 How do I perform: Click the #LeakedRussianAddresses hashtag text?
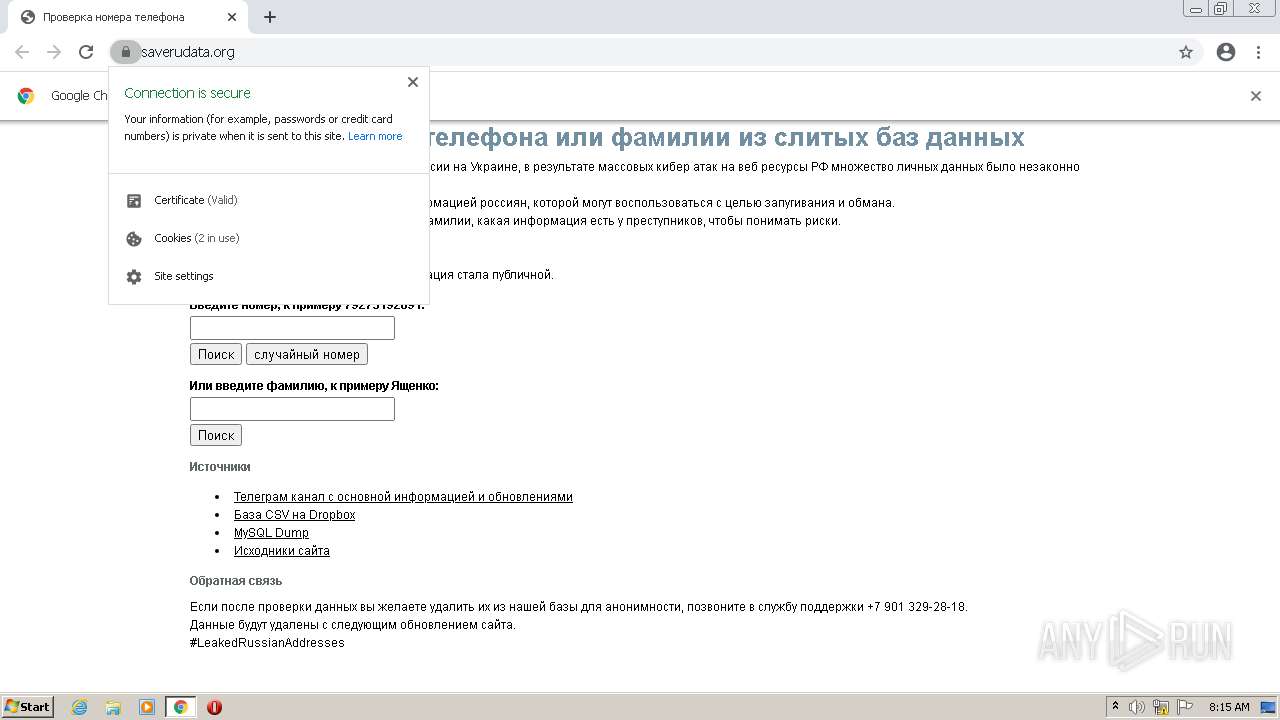tap(267, 643)
